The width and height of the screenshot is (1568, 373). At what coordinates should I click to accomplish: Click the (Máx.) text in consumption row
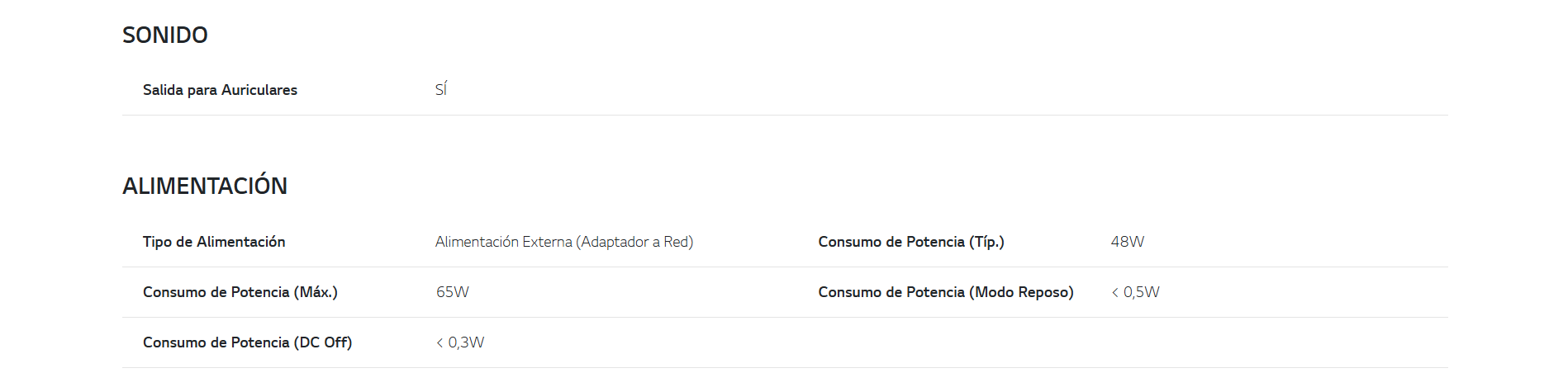click(316, 292)
